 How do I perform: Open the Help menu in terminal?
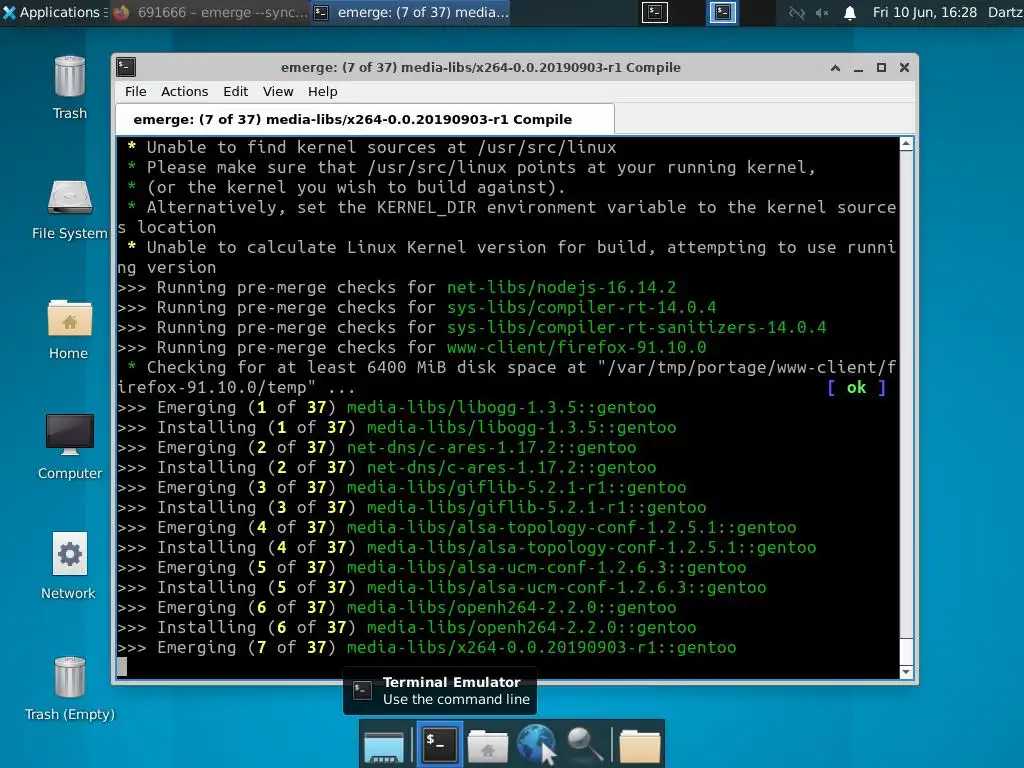click(323, 91)
